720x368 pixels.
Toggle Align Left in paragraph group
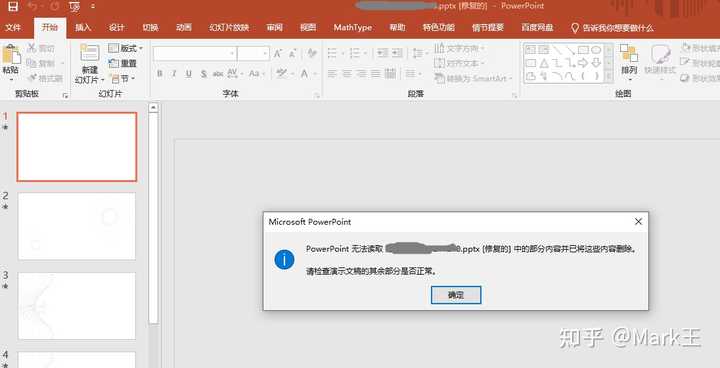(x=332, y=74)
